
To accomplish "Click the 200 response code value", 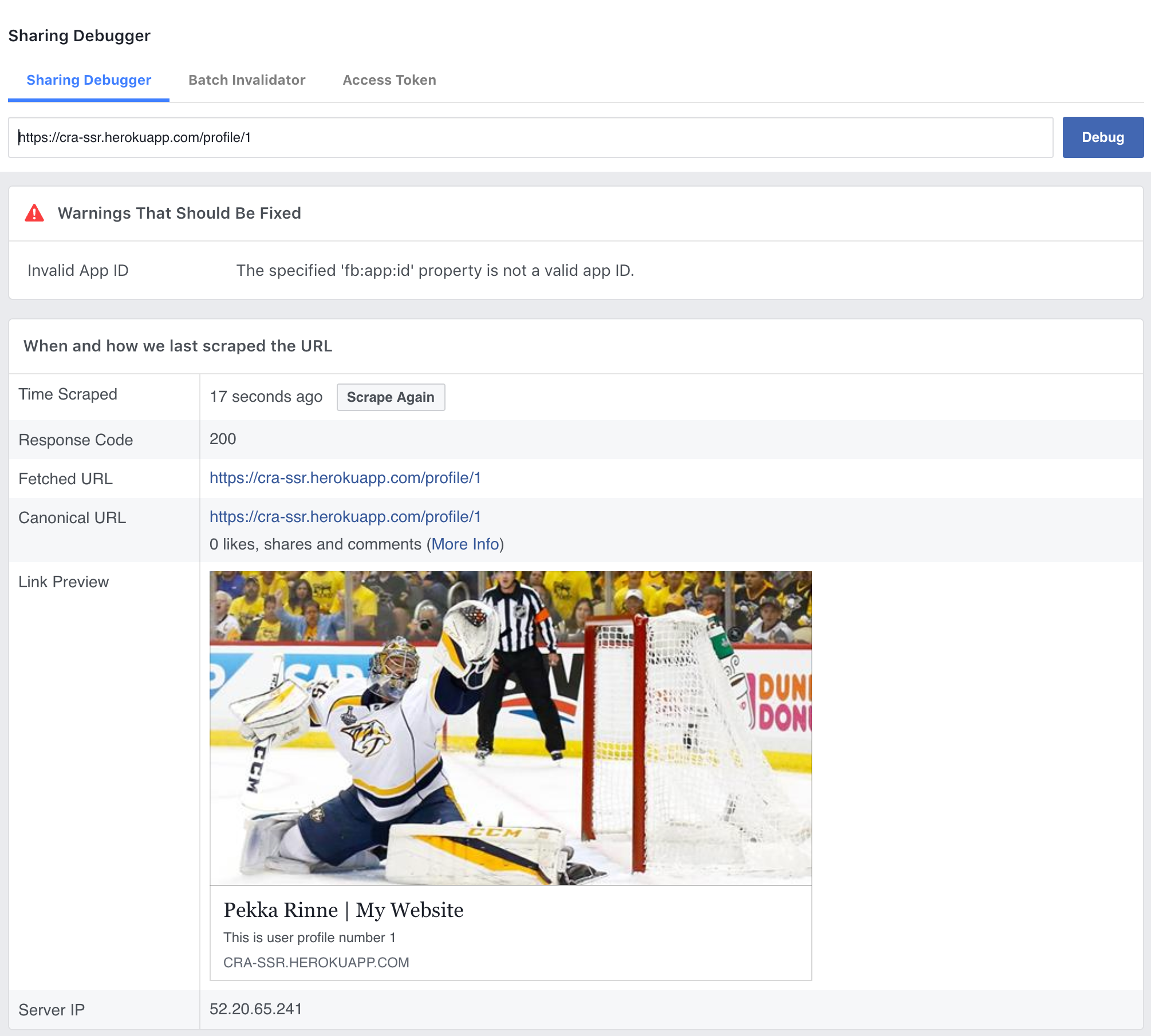I will point(223,439).
